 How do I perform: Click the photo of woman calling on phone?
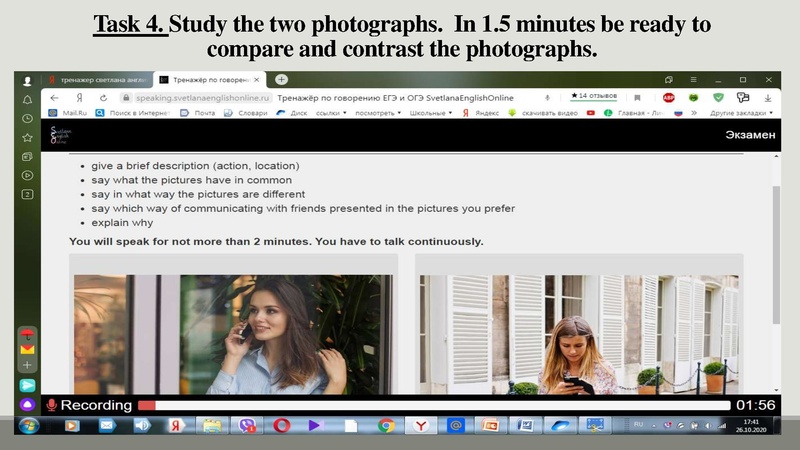coord(233,334)
